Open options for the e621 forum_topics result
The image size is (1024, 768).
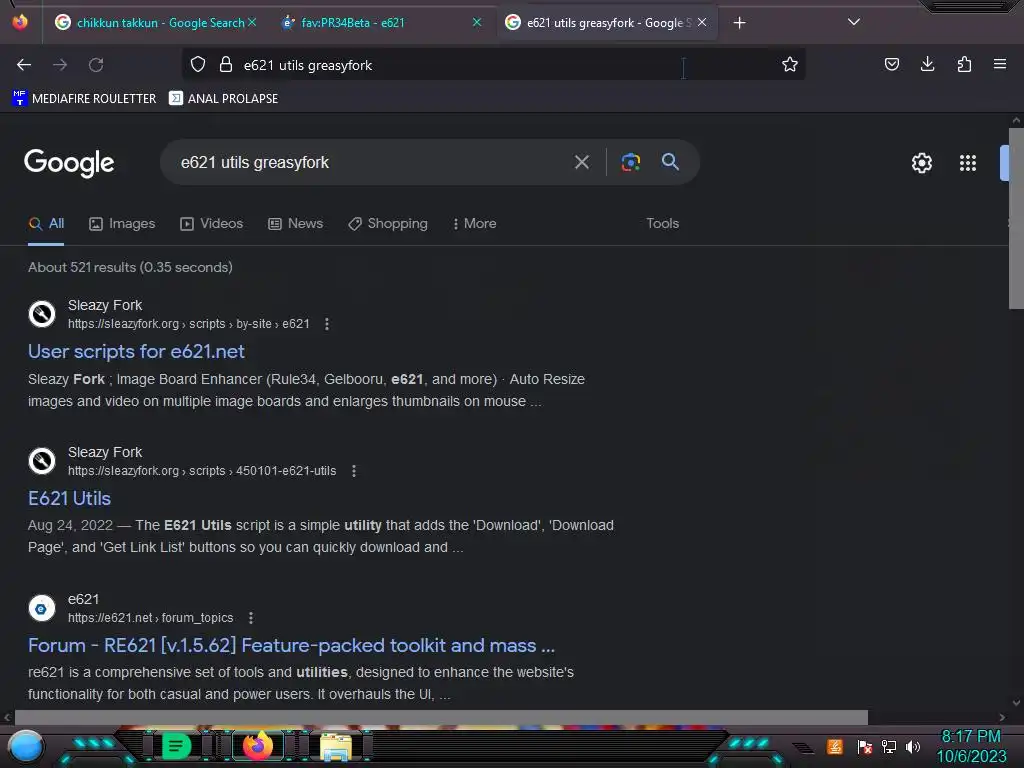(x=251, y=618)
